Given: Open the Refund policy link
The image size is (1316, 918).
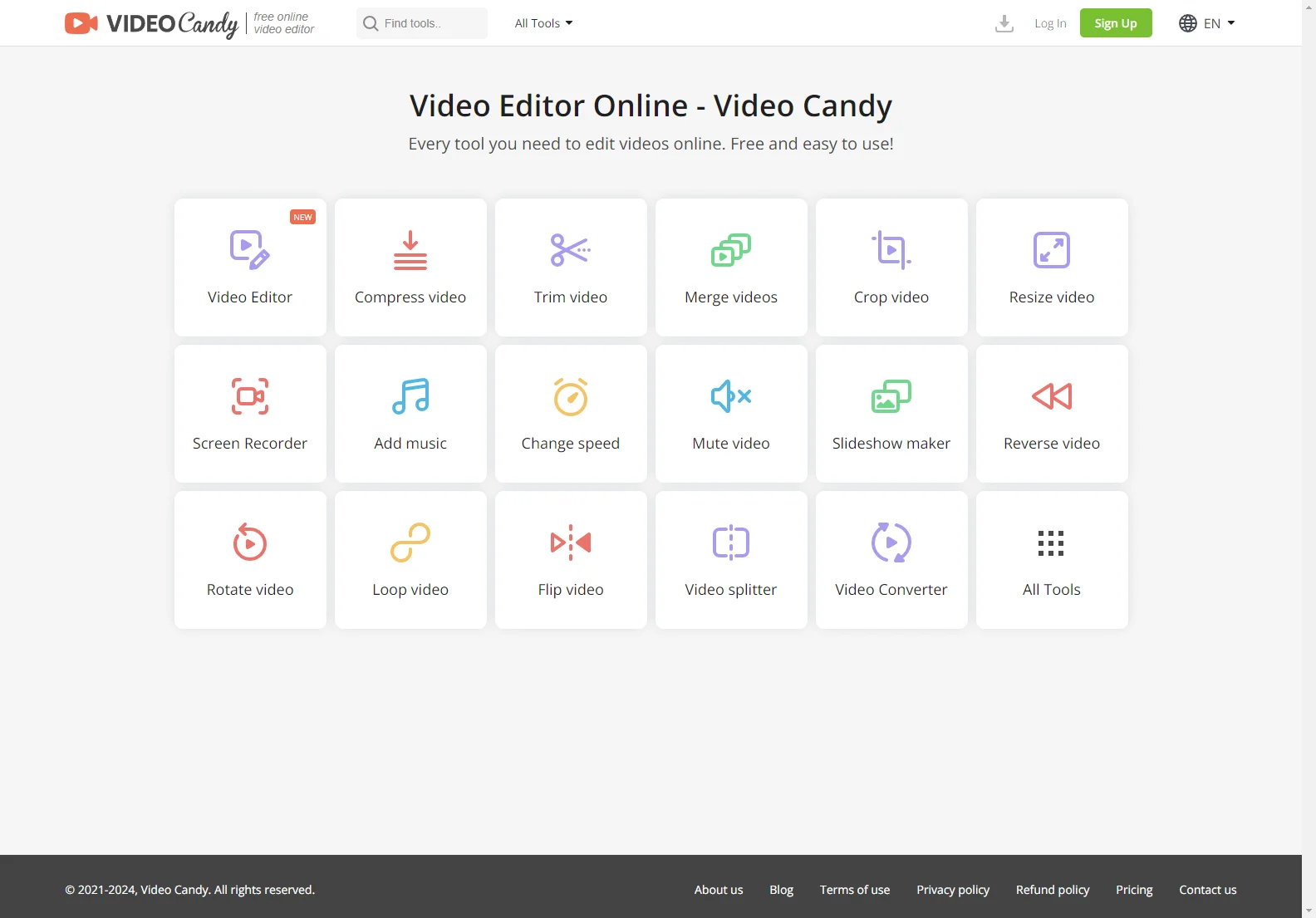Looking at the screenshot, I should [1053, 890].
